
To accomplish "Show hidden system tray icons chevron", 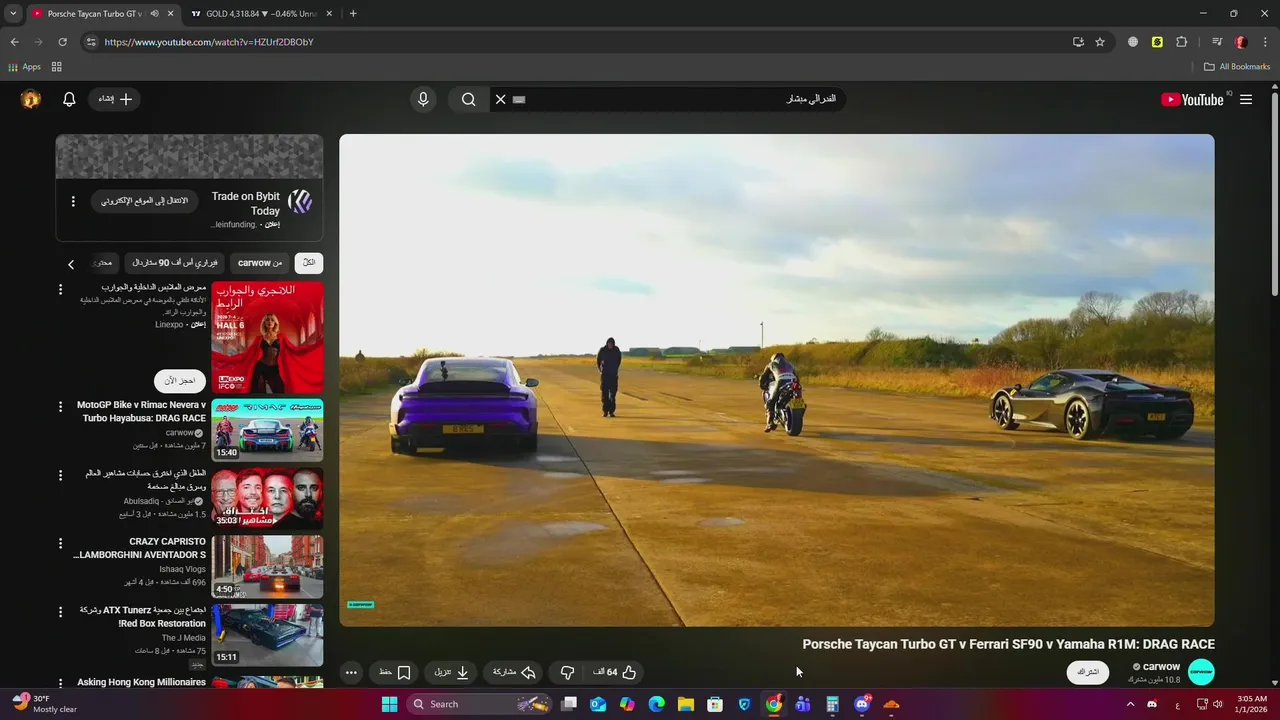I will coord(1131,704).
